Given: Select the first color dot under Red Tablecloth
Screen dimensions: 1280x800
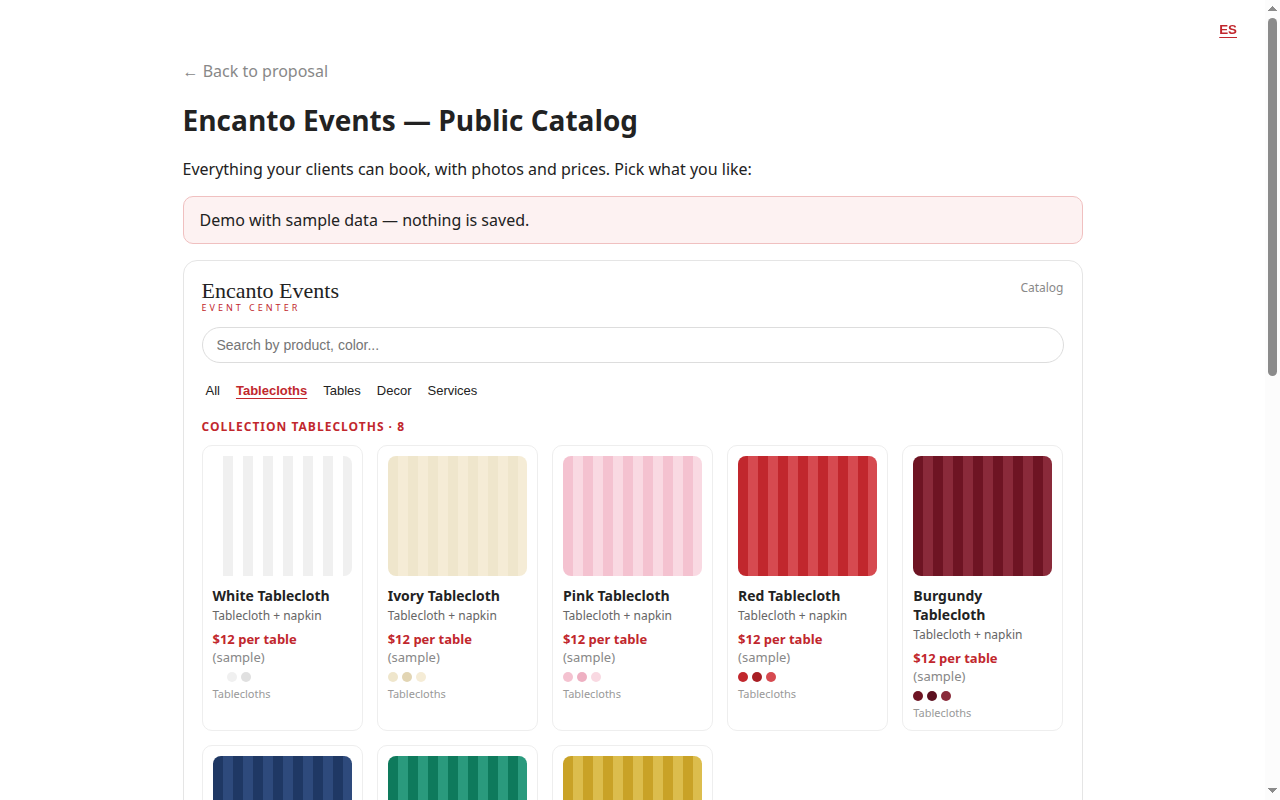Looking at the screenshot, I should pos(743,677).
